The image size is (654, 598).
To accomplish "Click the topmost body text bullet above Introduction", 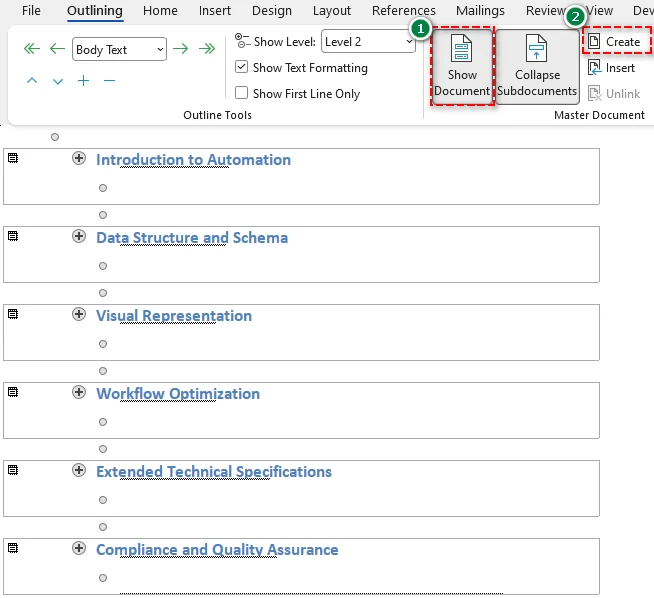I will point(55,137).
